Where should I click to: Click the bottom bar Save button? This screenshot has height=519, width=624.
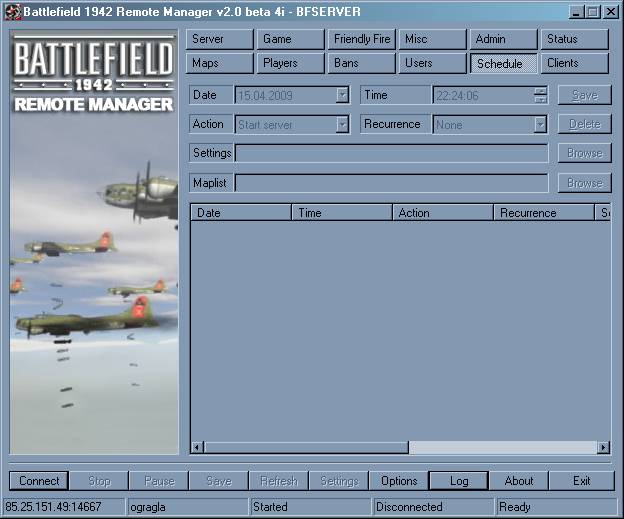pyautogui.click(x=219, y=481)
